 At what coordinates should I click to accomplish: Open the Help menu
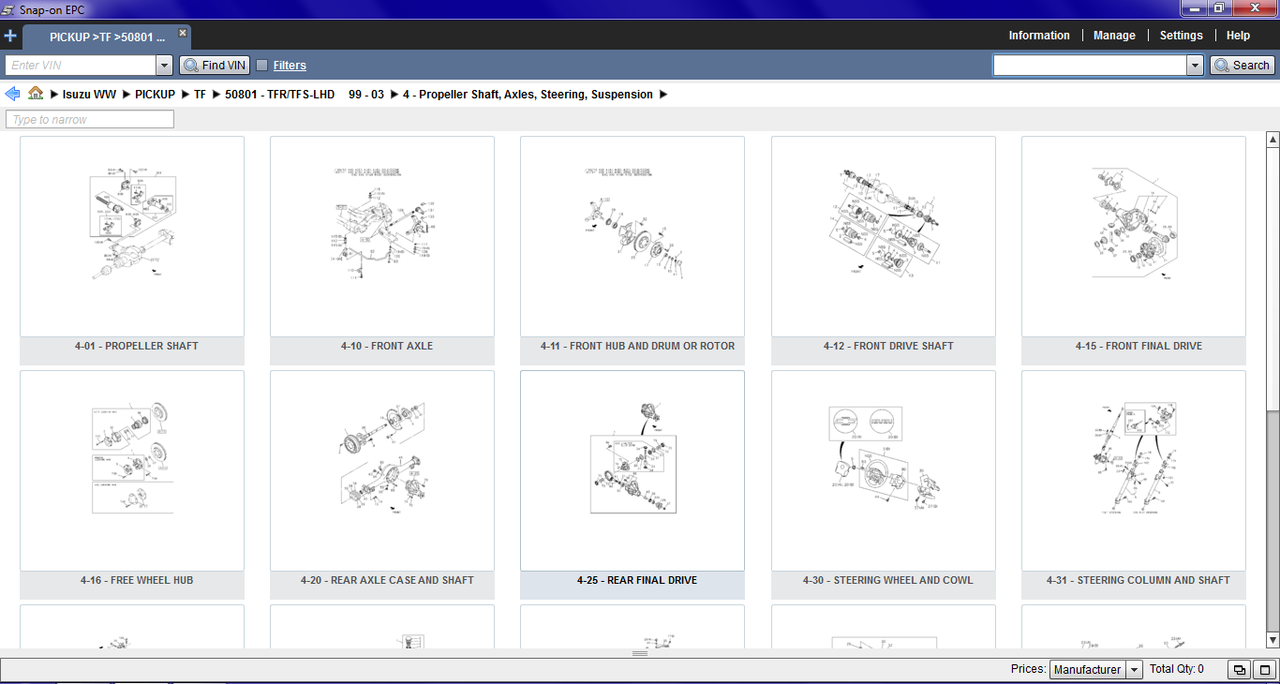pyautogui.click(x=1238, y=35)
